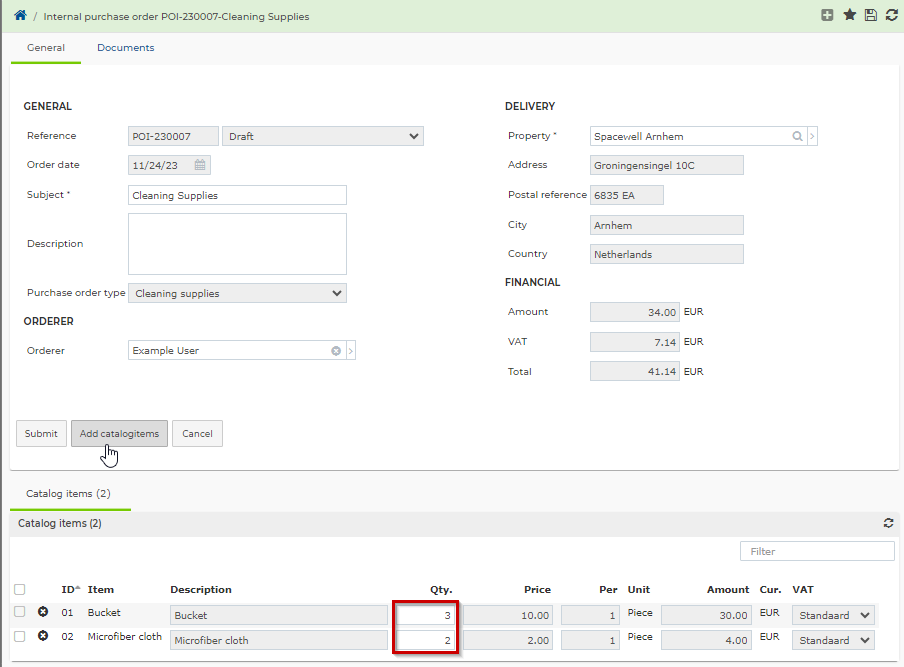Click the Description column header
This screenshot has width=904, height=667.
point(201,589)
